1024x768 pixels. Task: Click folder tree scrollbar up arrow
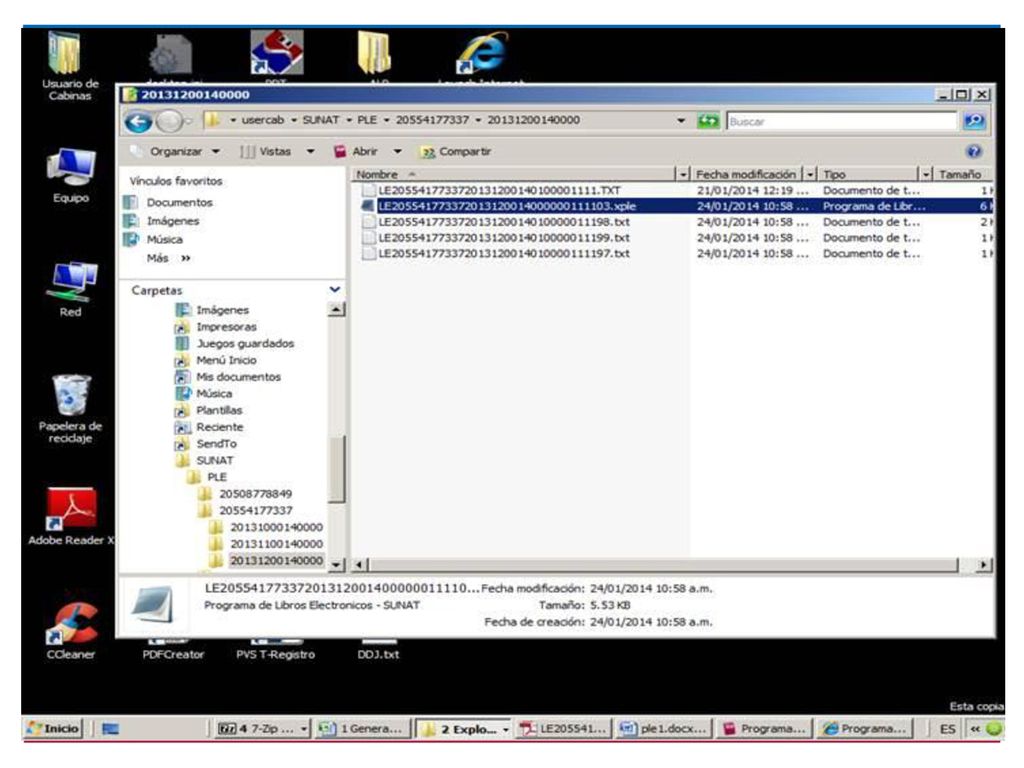point(336,309)
